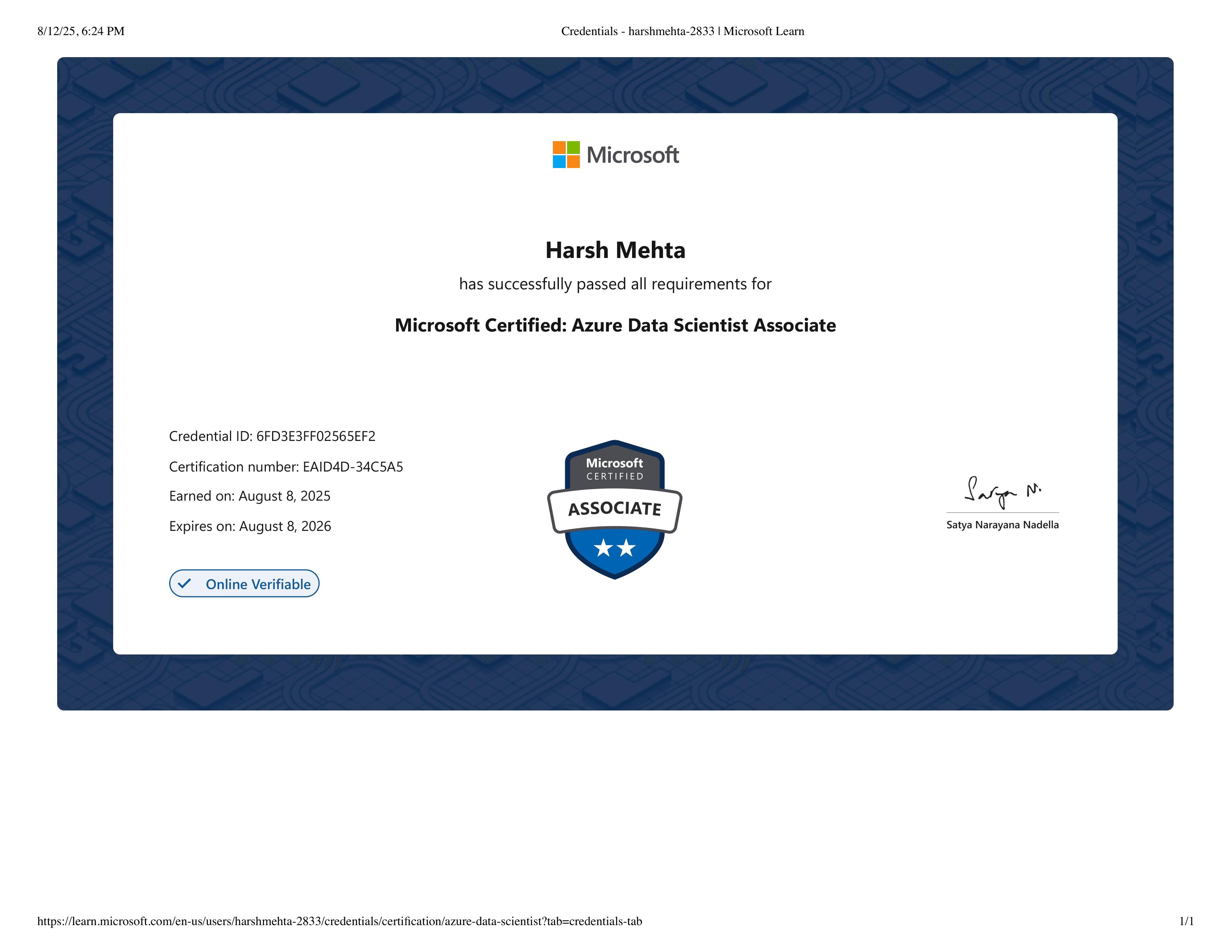This screenshot has height=952, width=1232.
Task: Click the Satya Narayana Nadella name
Action: 1002,525
